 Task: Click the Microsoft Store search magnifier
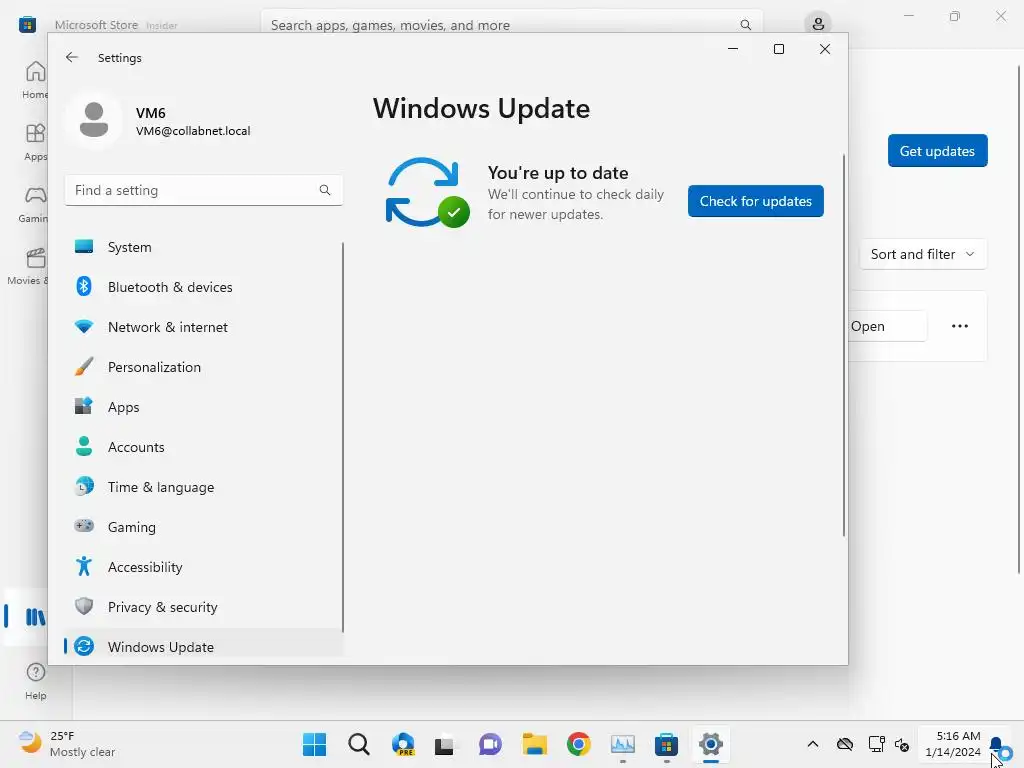[745, 25]
